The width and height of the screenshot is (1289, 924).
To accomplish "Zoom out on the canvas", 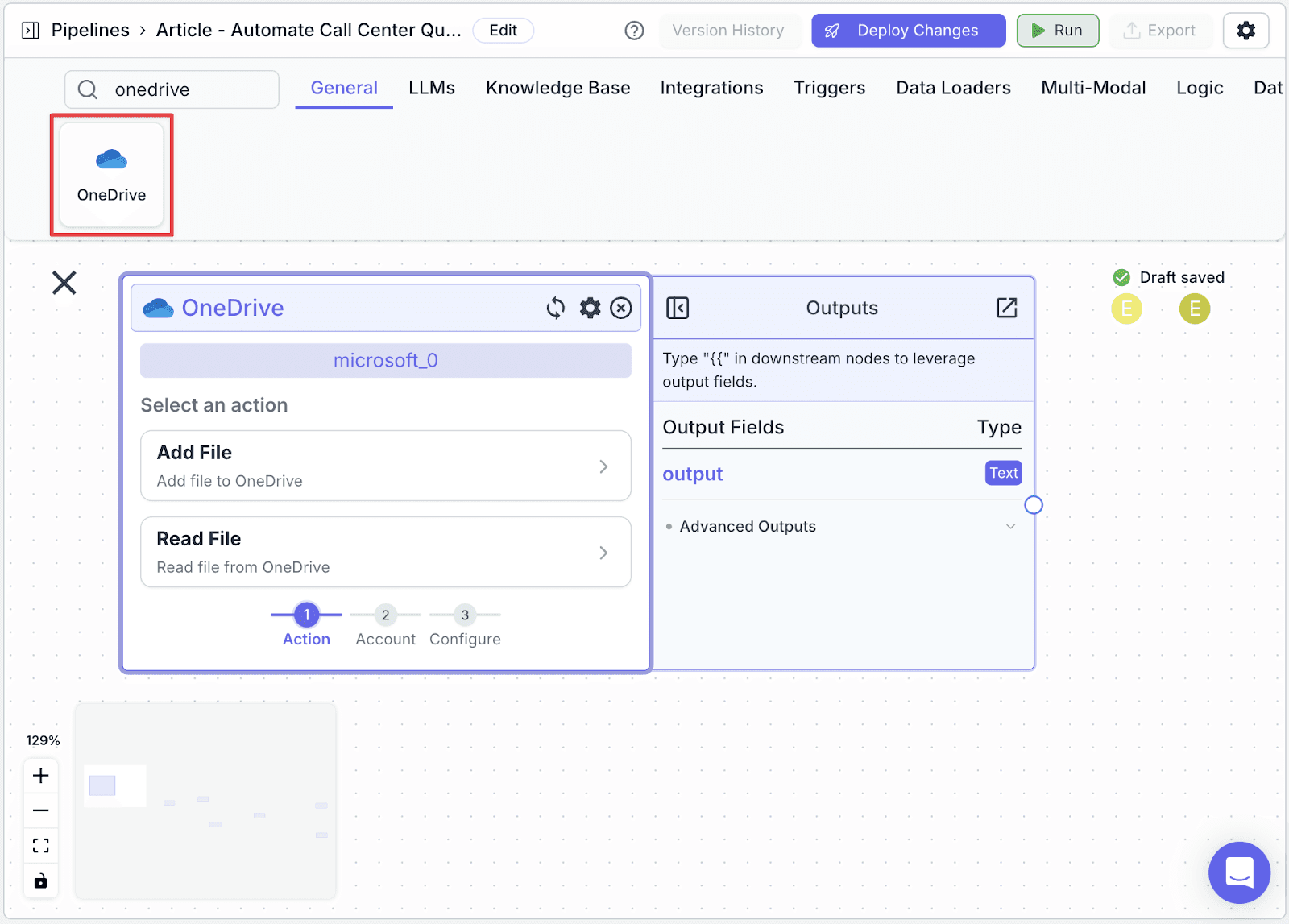I will (x=41, y=810).
